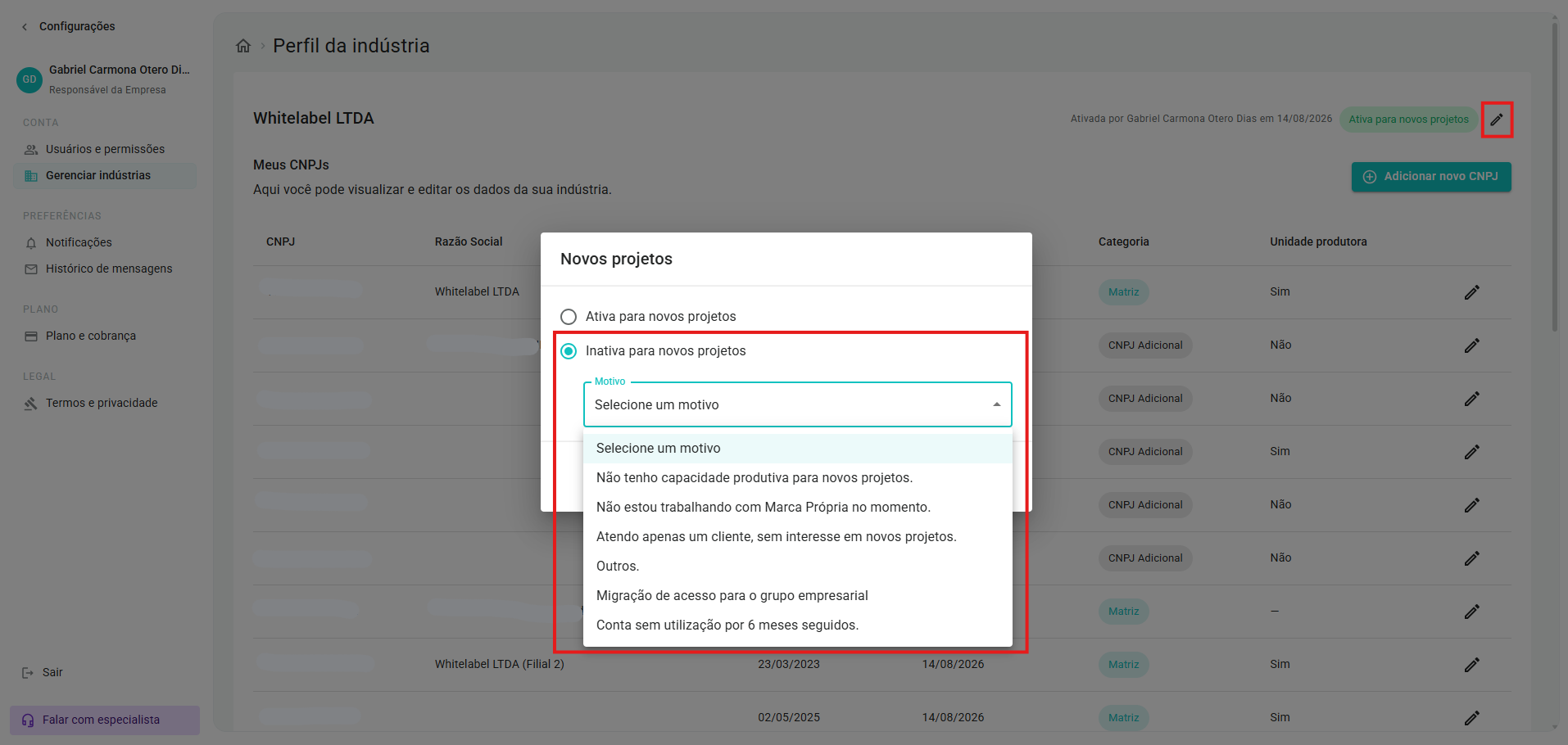
Task: Click the home icon in breadcrumb
Action: click(243, 46)
